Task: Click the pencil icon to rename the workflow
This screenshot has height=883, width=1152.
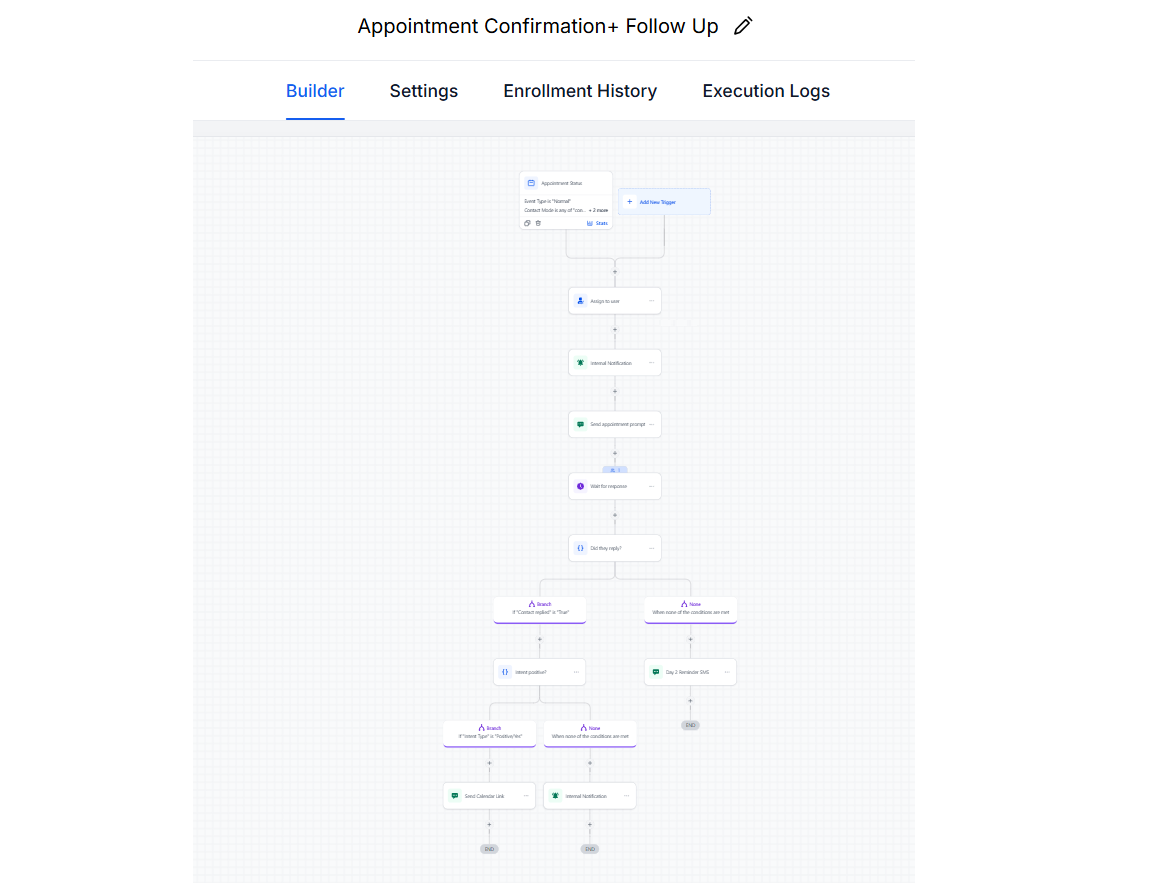Action: pos(743,26)
